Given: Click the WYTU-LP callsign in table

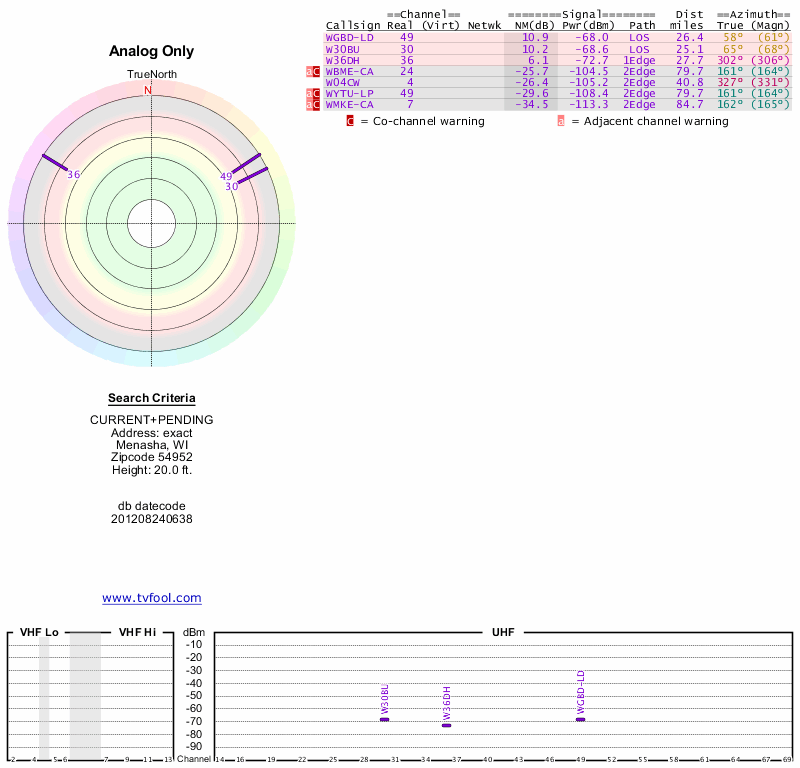Looking at the screenshot, I should click(x=349, y=94).
